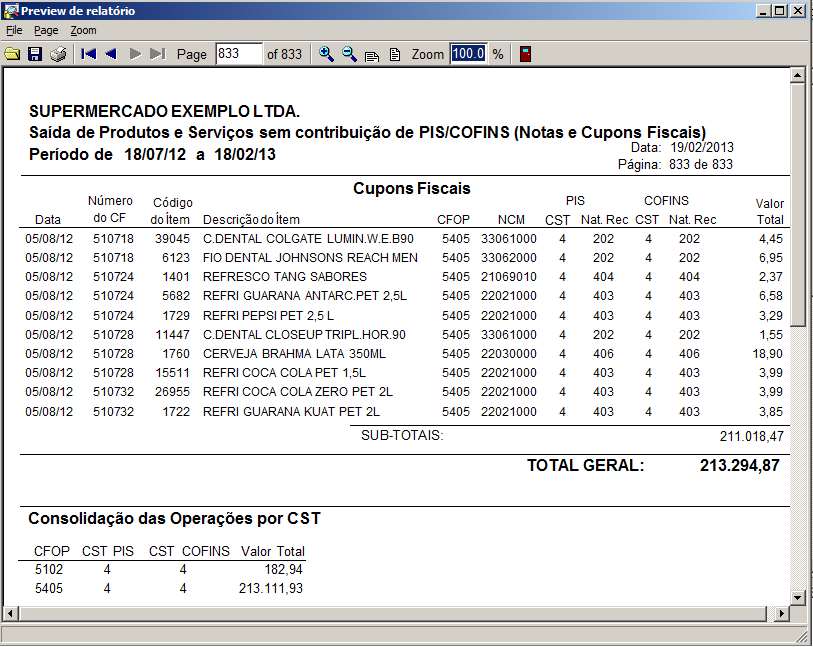Click REFRI PEPSI PET 2,5 L description

[268, 316]
